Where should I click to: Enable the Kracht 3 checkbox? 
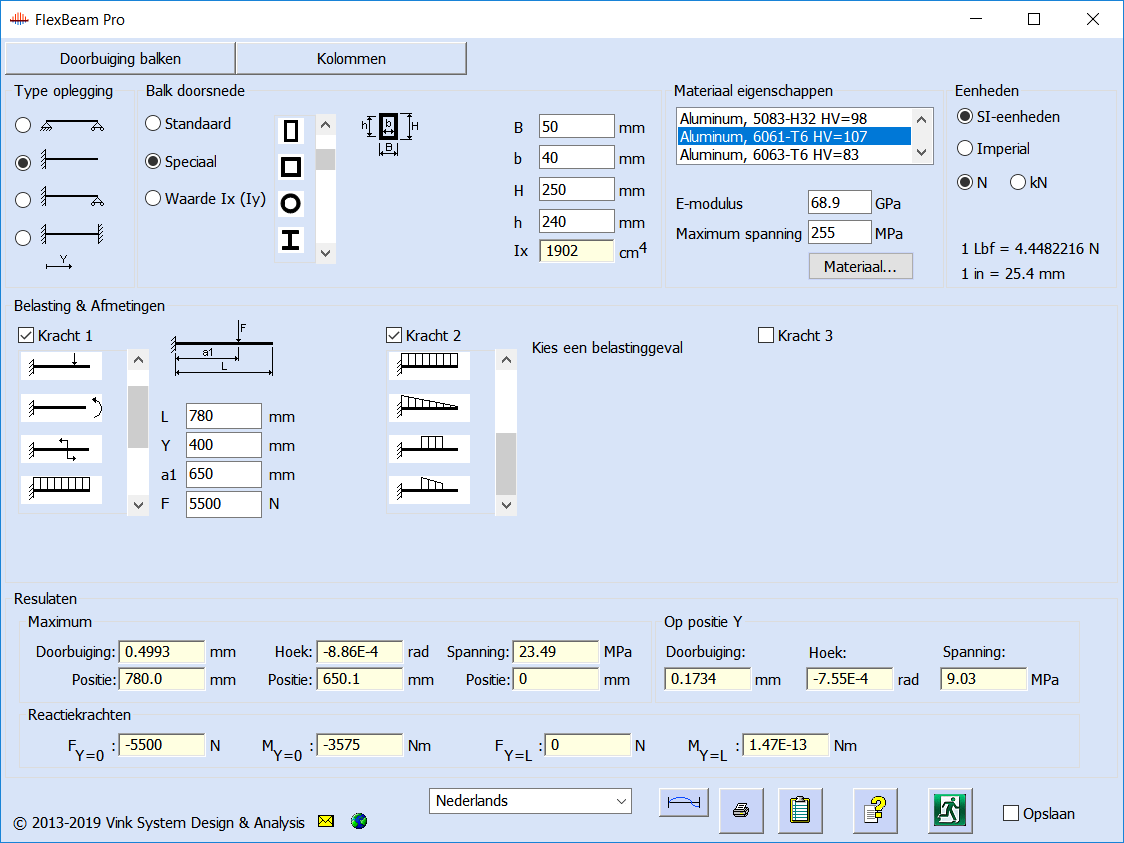767,336
